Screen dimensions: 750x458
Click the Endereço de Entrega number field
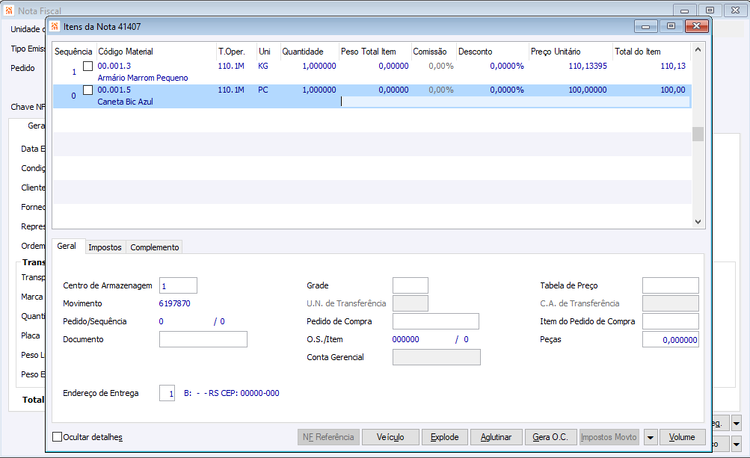[167, 393]
